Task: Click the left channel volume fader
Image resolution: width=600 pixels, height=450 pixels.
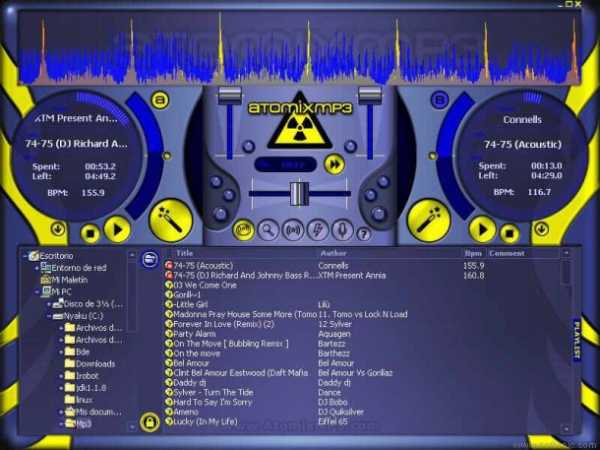Action: coord(230,95)
